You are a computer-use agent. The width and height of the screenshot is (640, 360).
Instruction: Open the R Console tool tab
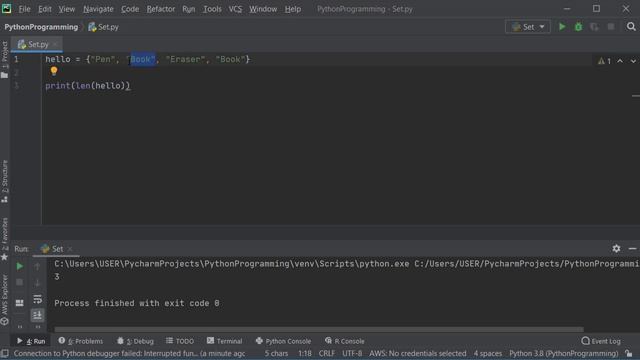click(345, 341)
